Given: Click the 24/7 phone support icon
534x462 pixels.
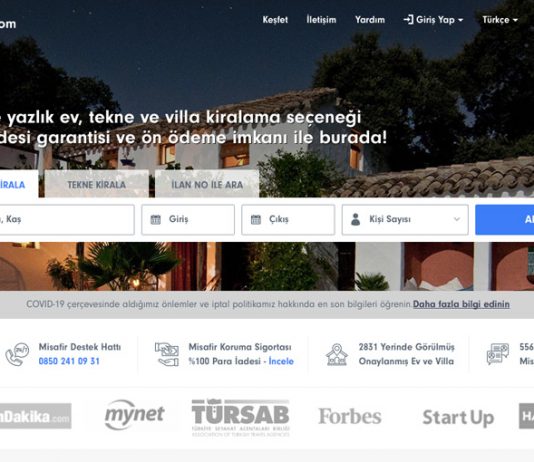Looking at the screenshot, I should coord(17,354).
